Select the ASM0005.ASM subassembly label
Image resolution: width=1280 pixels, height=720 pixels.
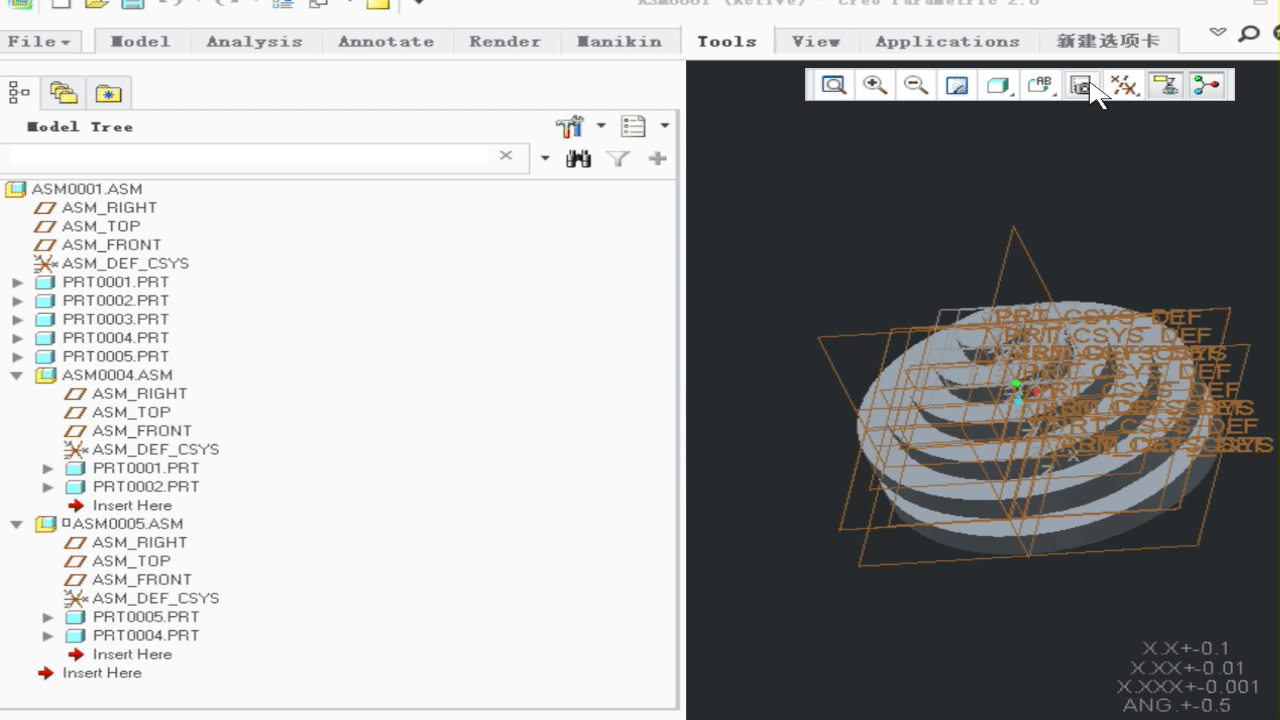[x=127, y=524]
